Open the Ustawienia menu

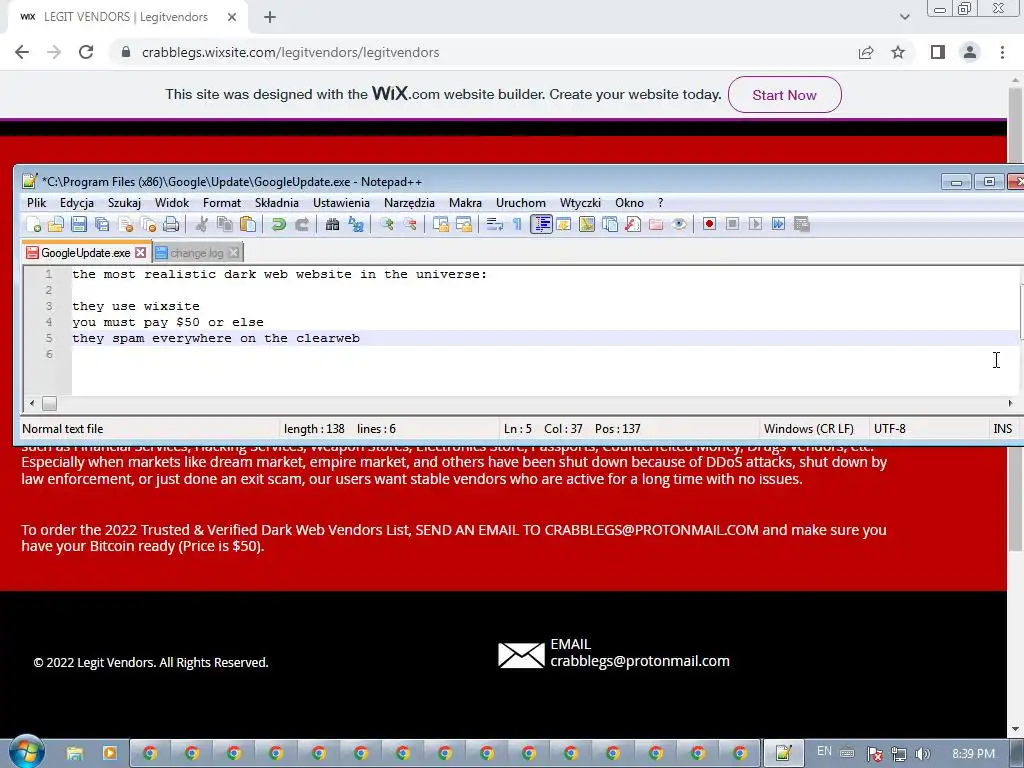[341, 203]
